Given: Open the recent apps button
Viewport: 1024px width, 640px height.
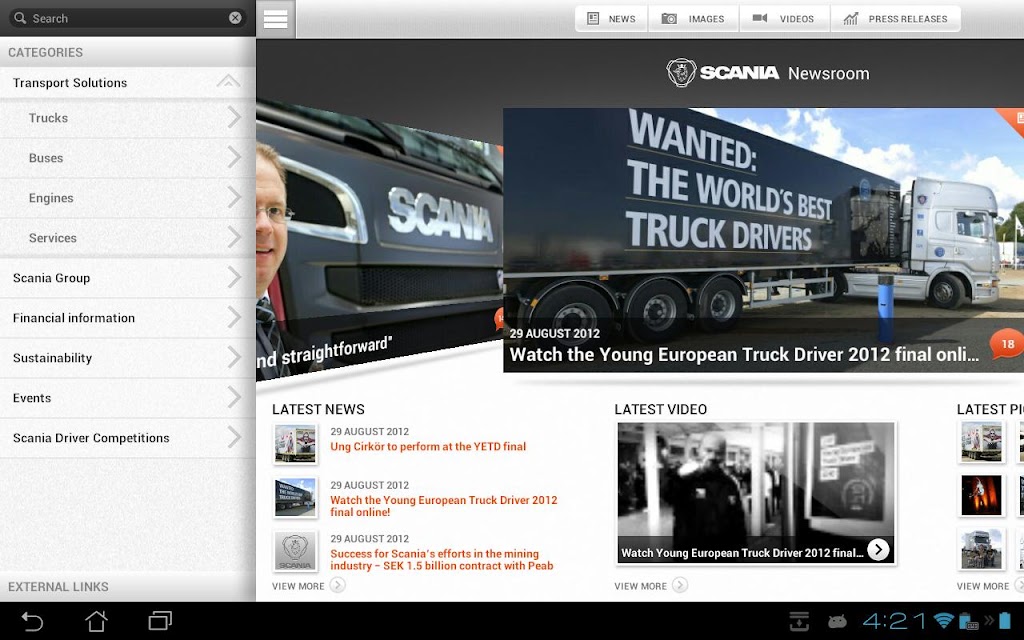Looking at the screenshot, I should click(x=160, y=621).
